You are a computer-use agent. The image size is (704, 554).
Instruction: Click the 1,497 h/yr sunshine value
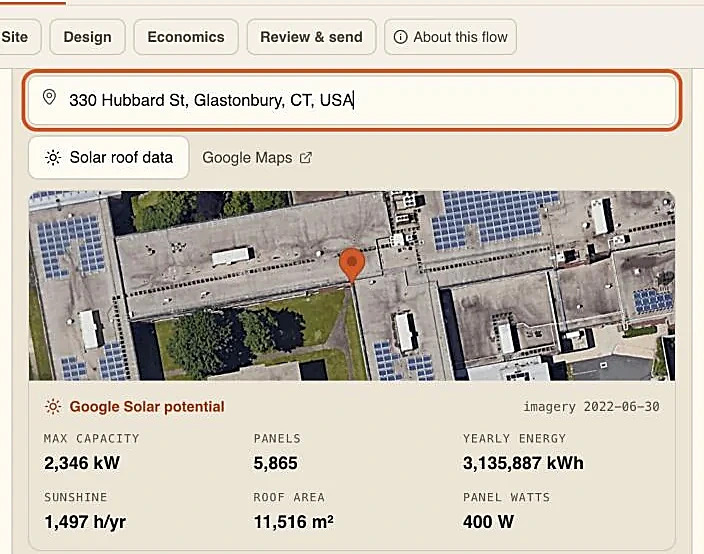pos(85,522)
